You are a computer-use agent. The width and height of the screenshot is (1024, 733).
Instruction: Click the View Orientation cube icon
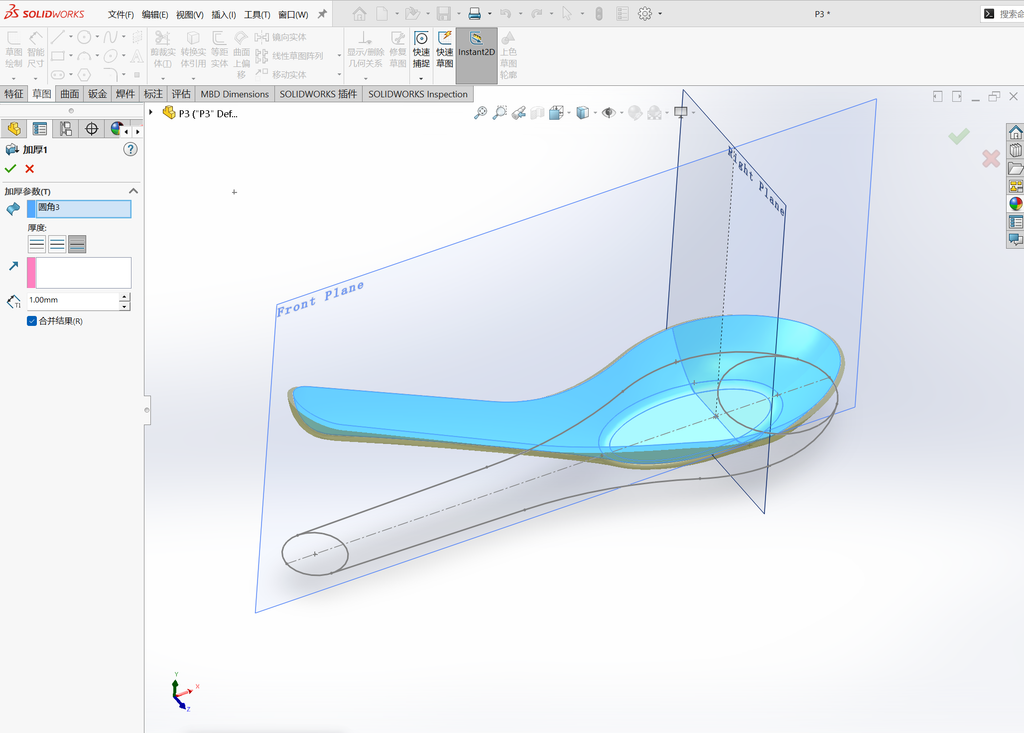point(556,113)
